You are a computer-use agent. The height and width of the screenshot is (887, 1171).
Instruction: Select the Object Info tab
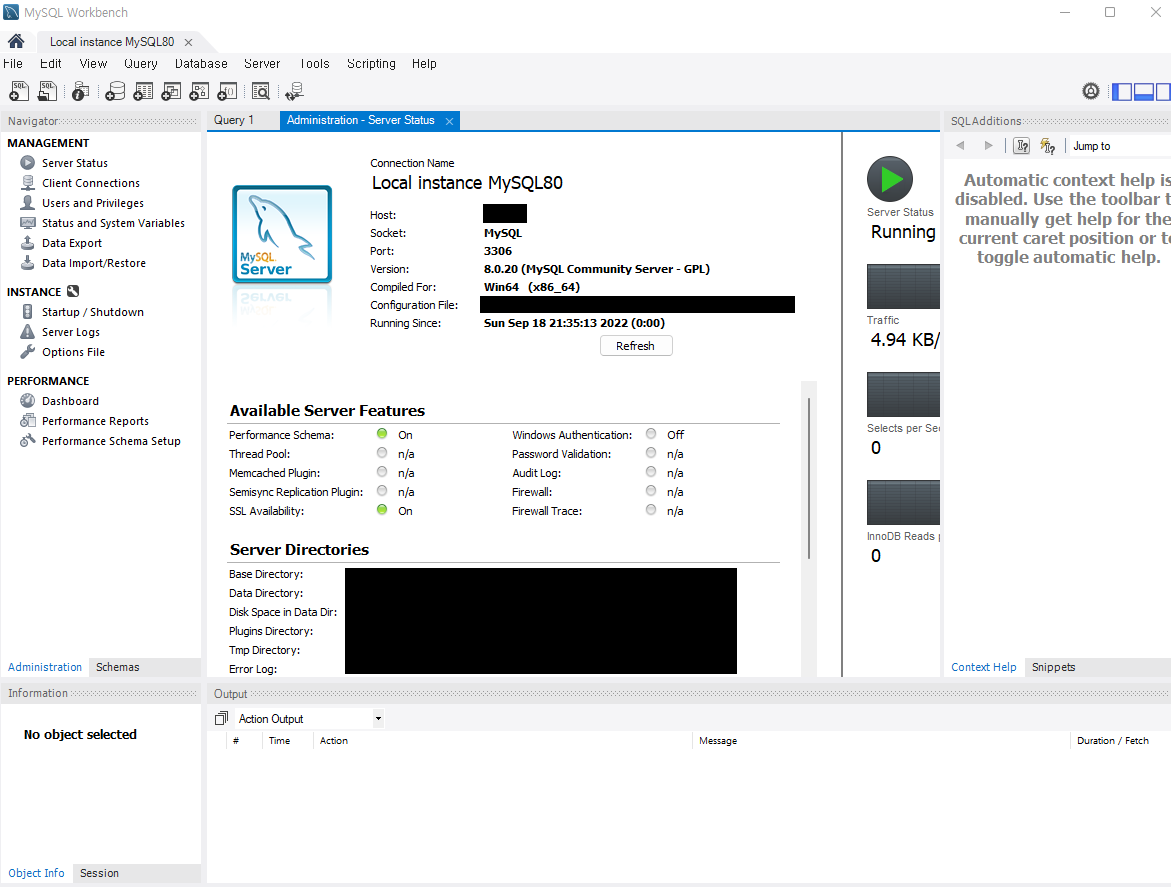[x=37, y=873]
